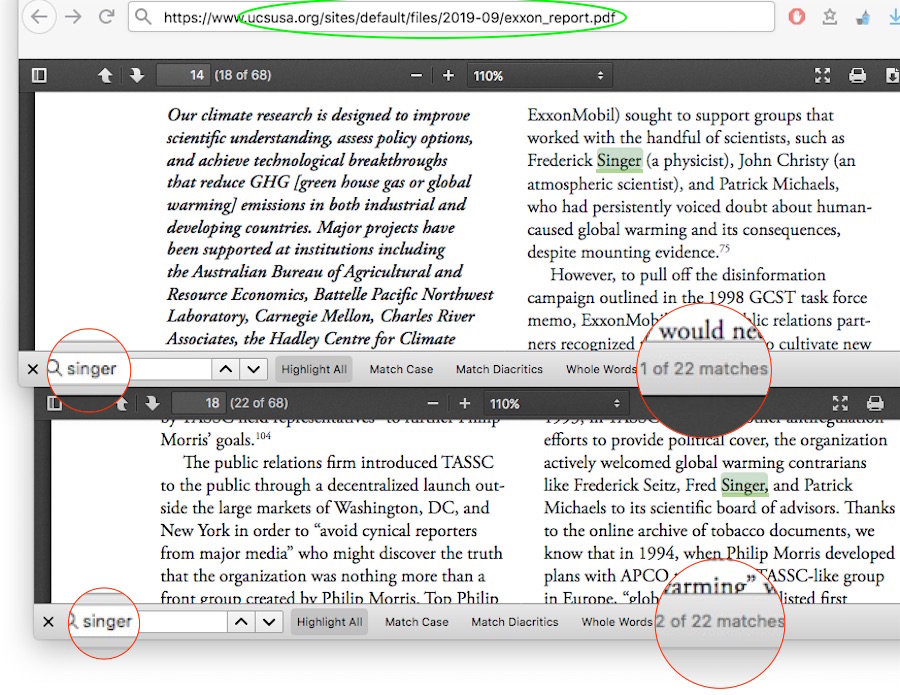Image resolution: width=900 pixels, height=695 pixels.
Task: Click the Adblock stop-hand icon
Action: tap(797, 17)
